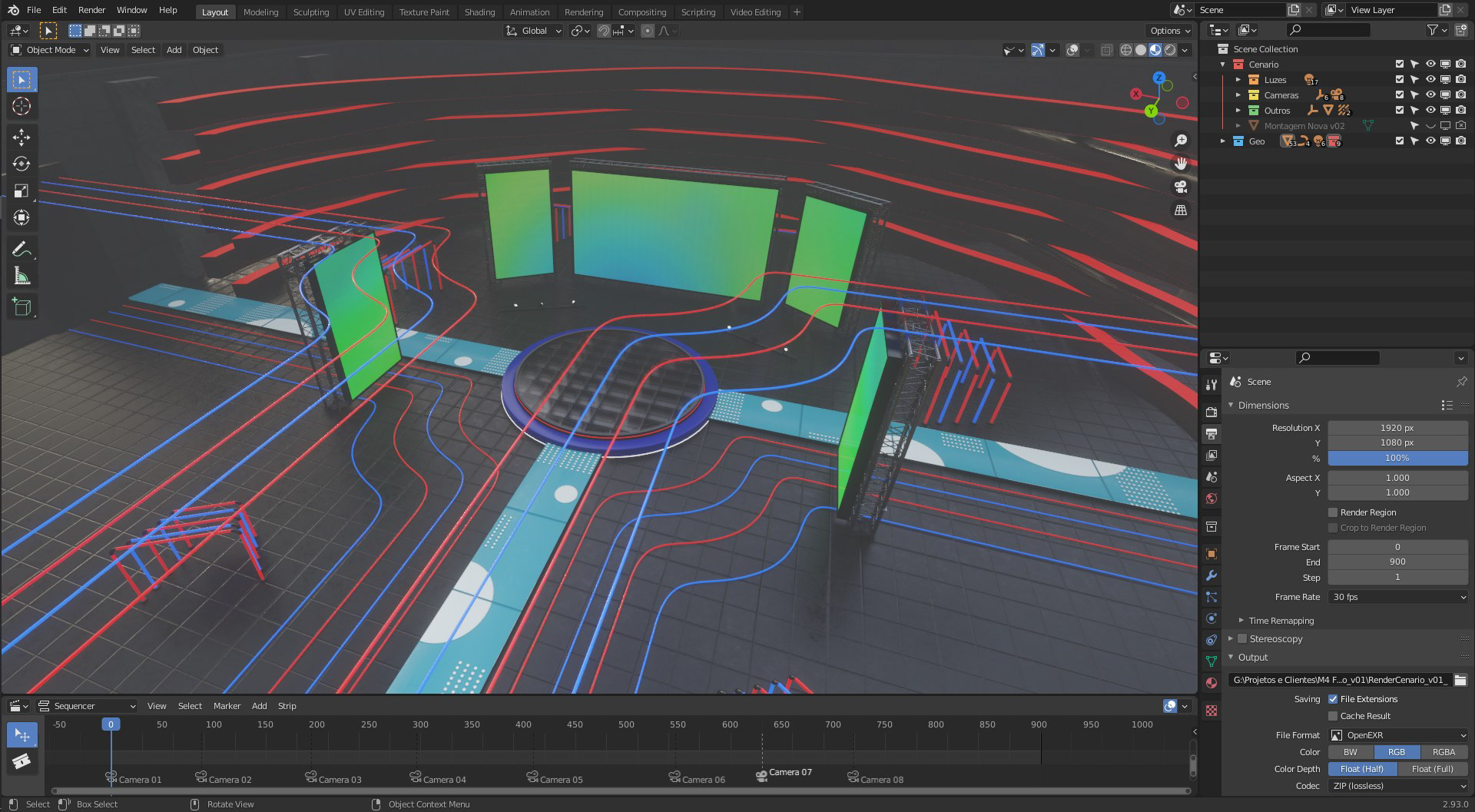Open the Object Mode dropdown
This screenshot has width=1475, height=812.
50,50
